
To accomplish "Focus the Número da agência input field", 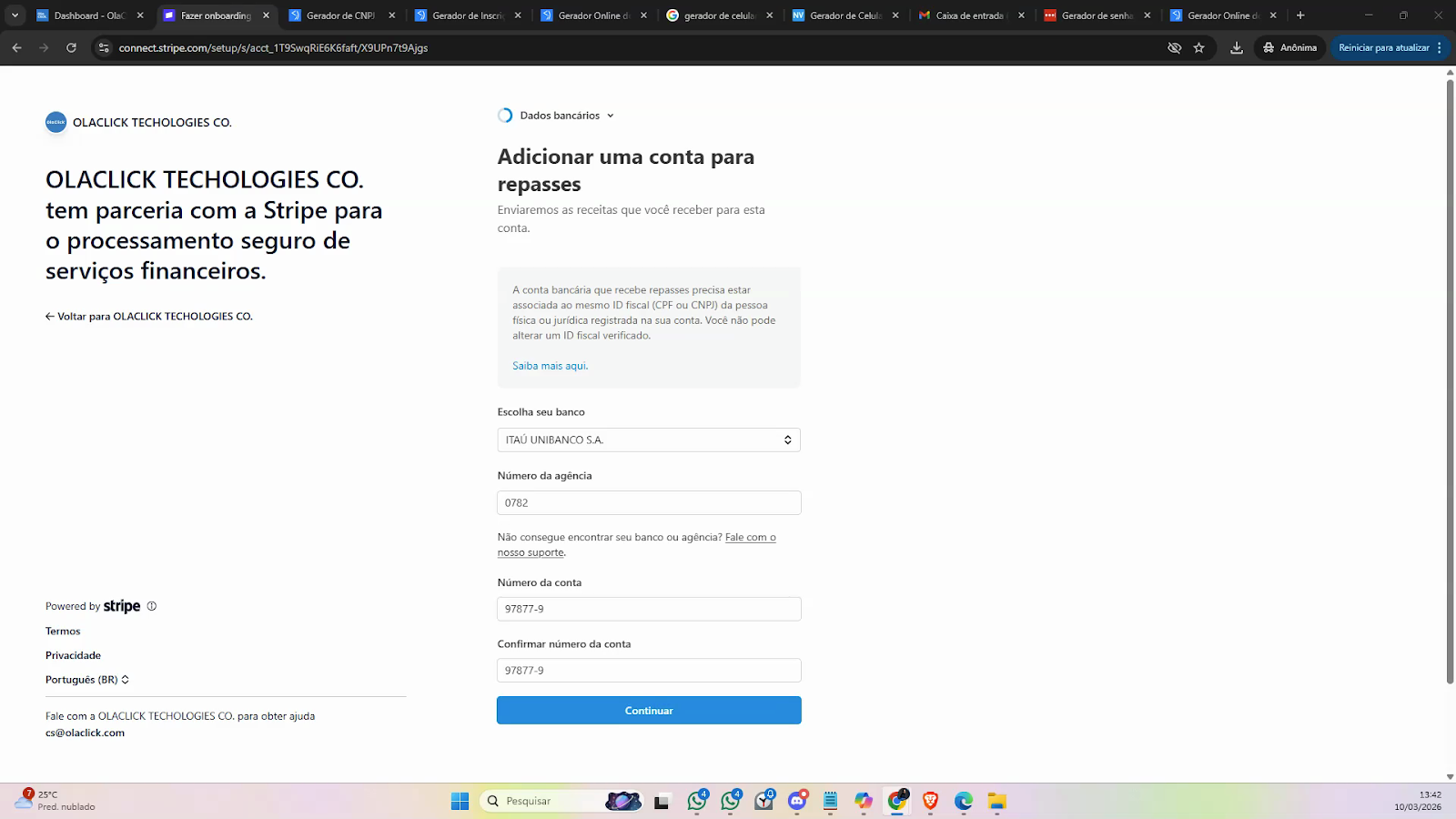I will pos(648,503).
